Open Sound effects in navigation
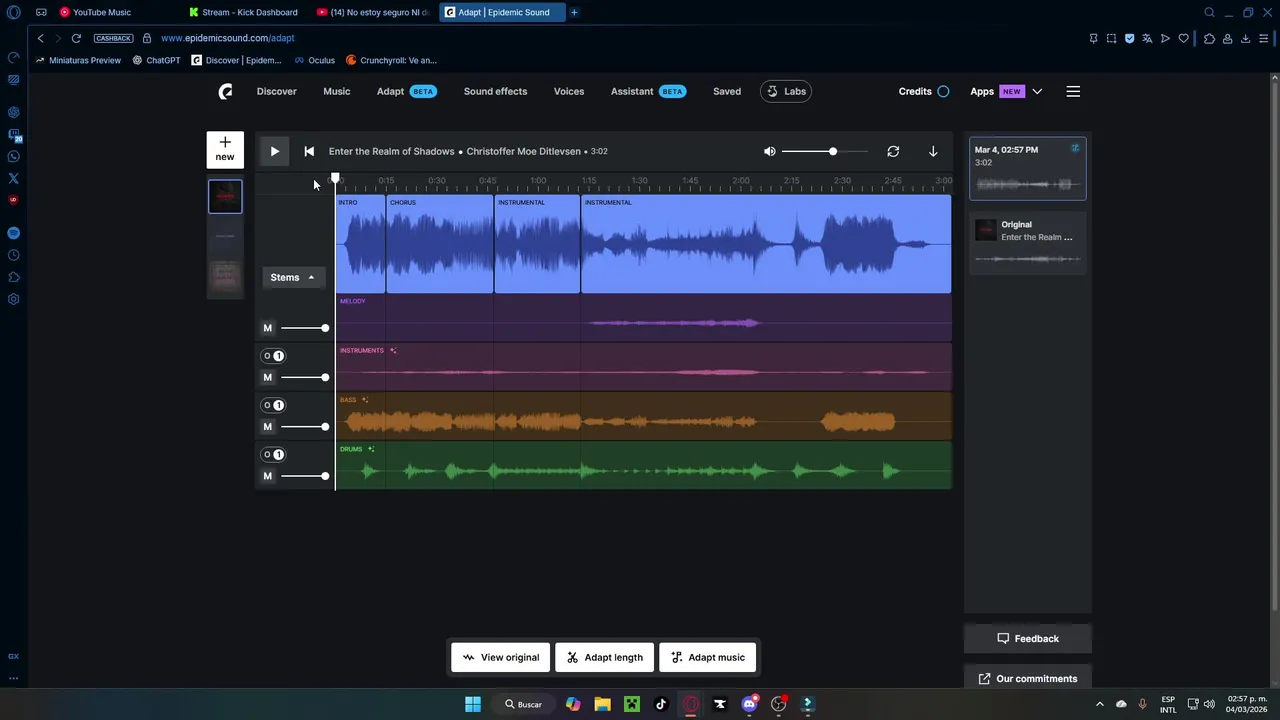The height and width of the screenshot is (720, 1280). pos(495,91)
